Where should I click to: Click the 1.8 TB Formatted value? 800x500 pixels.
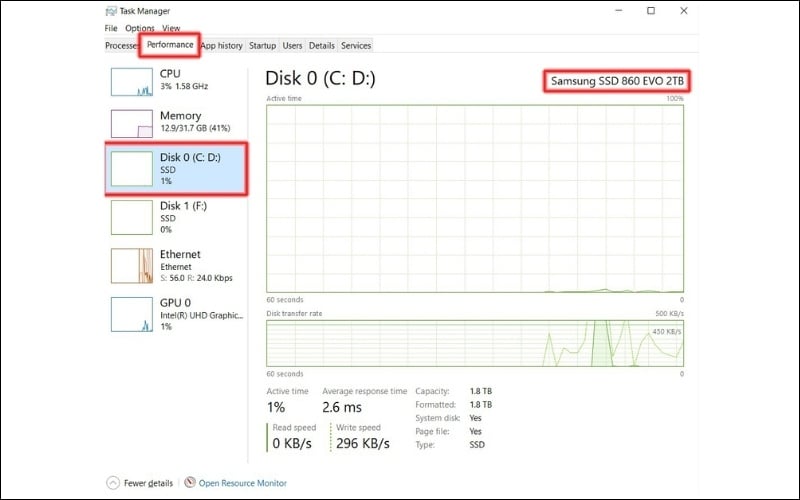481,405
